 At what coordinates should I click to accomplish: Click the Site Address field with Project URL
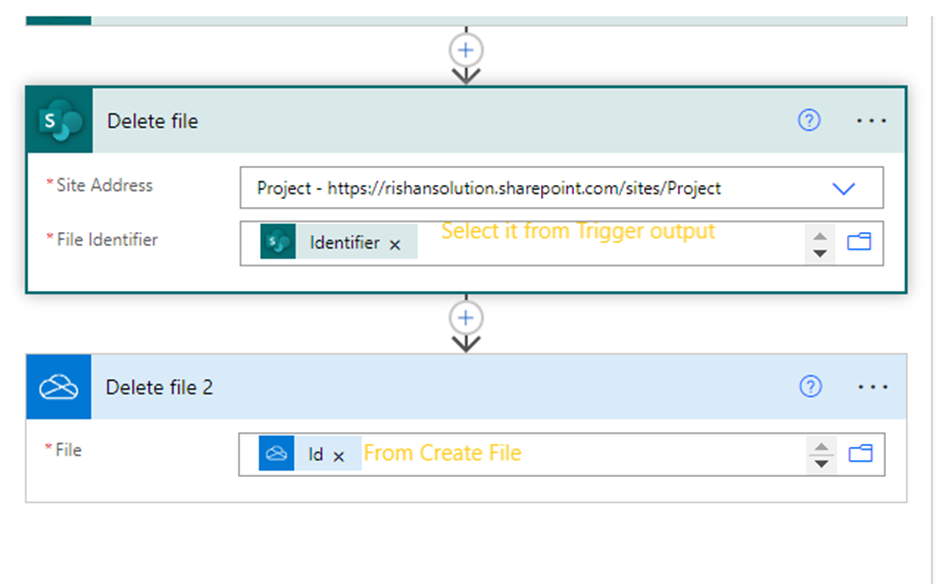(561, 188)
